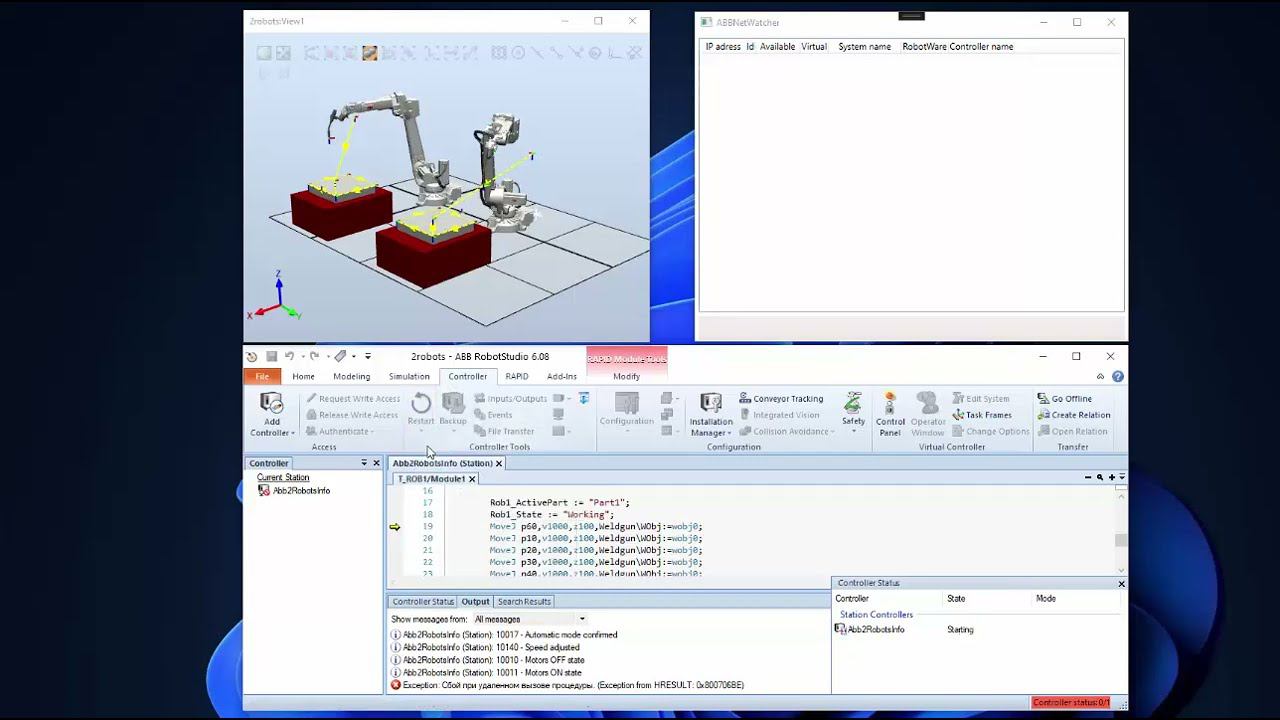Screen dimensions: 1280x720
Task: Click the Safety icon
Action: [x=853, y=403]
